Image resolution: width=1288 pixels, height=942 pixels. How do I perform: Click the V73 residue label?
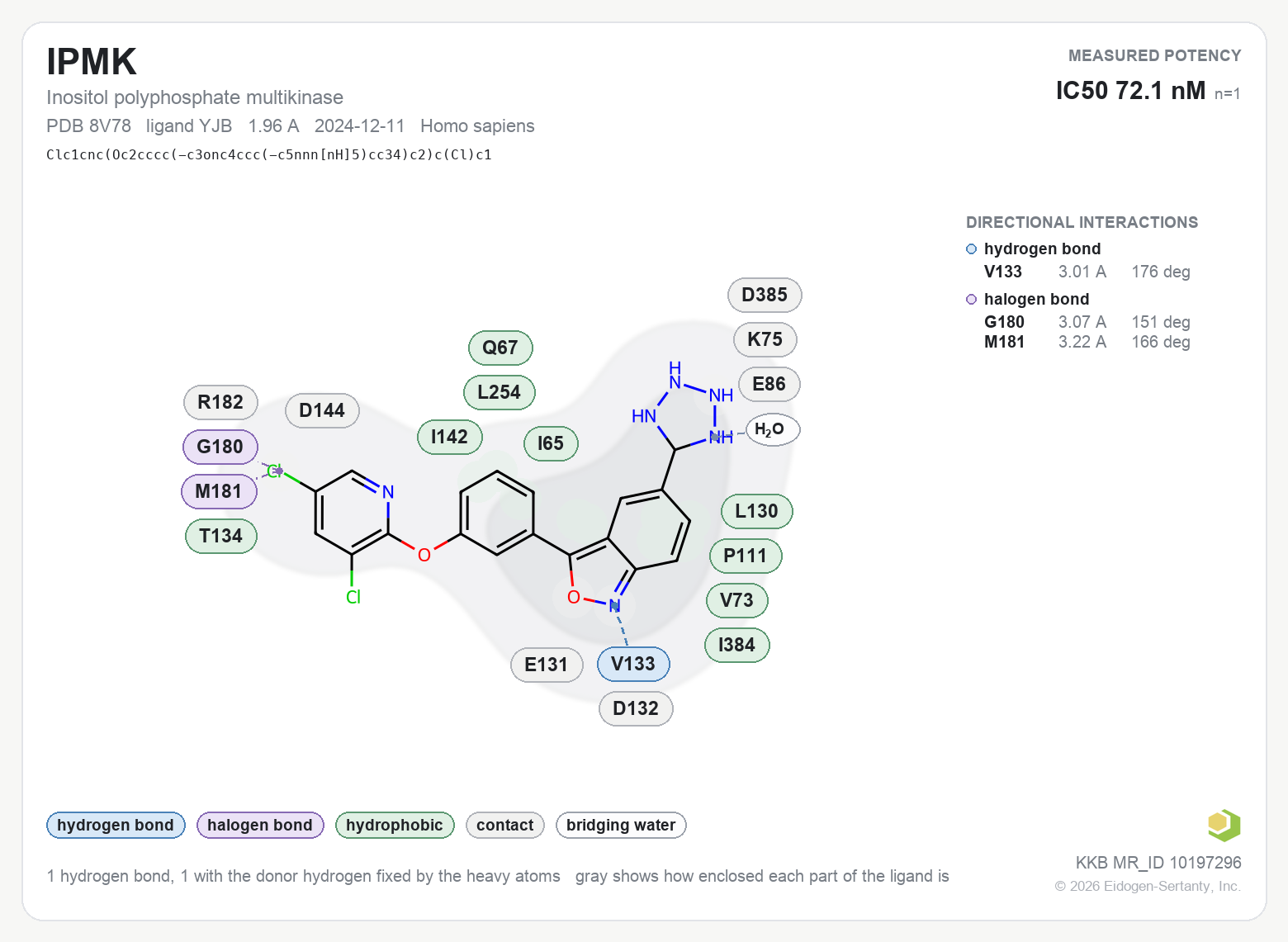coord(737,600)
